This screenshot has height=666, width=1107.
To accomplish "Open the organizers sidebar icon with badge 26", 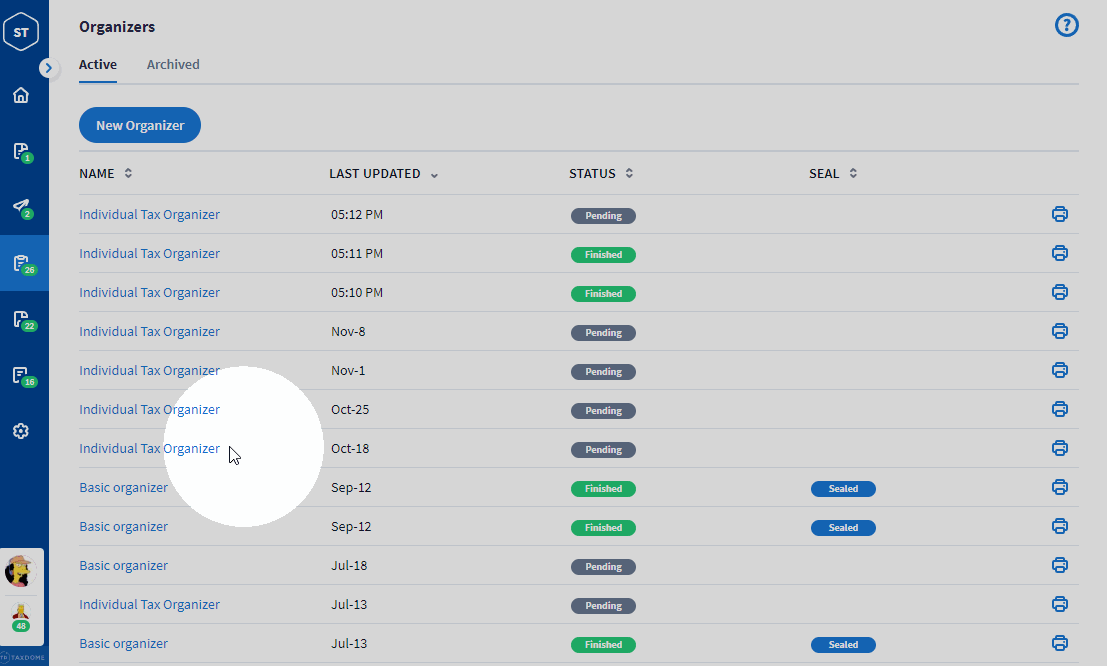I will pos(24,263).
